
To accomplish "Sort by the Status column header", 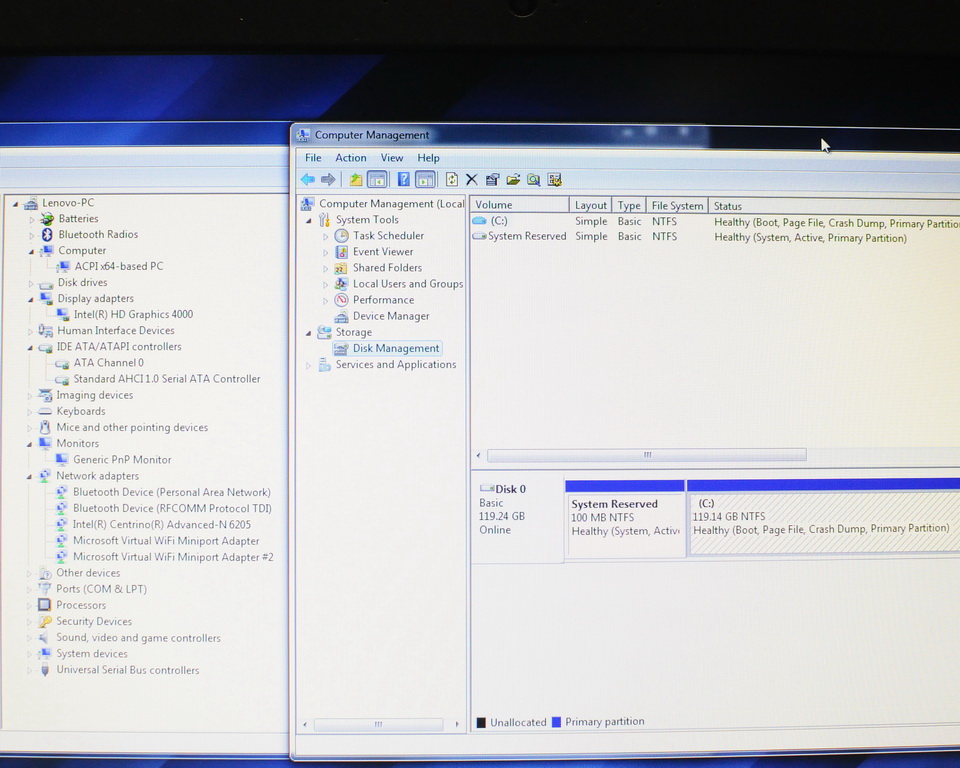I will (x=834, y=206).
